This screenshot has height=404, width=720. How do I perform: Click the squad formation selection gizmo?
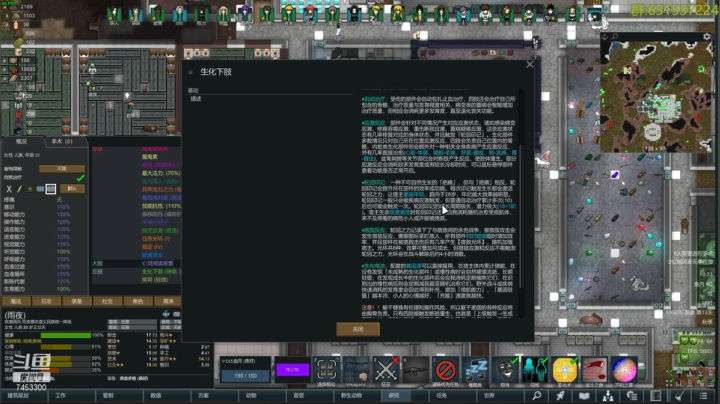click(x=327, y=370)
